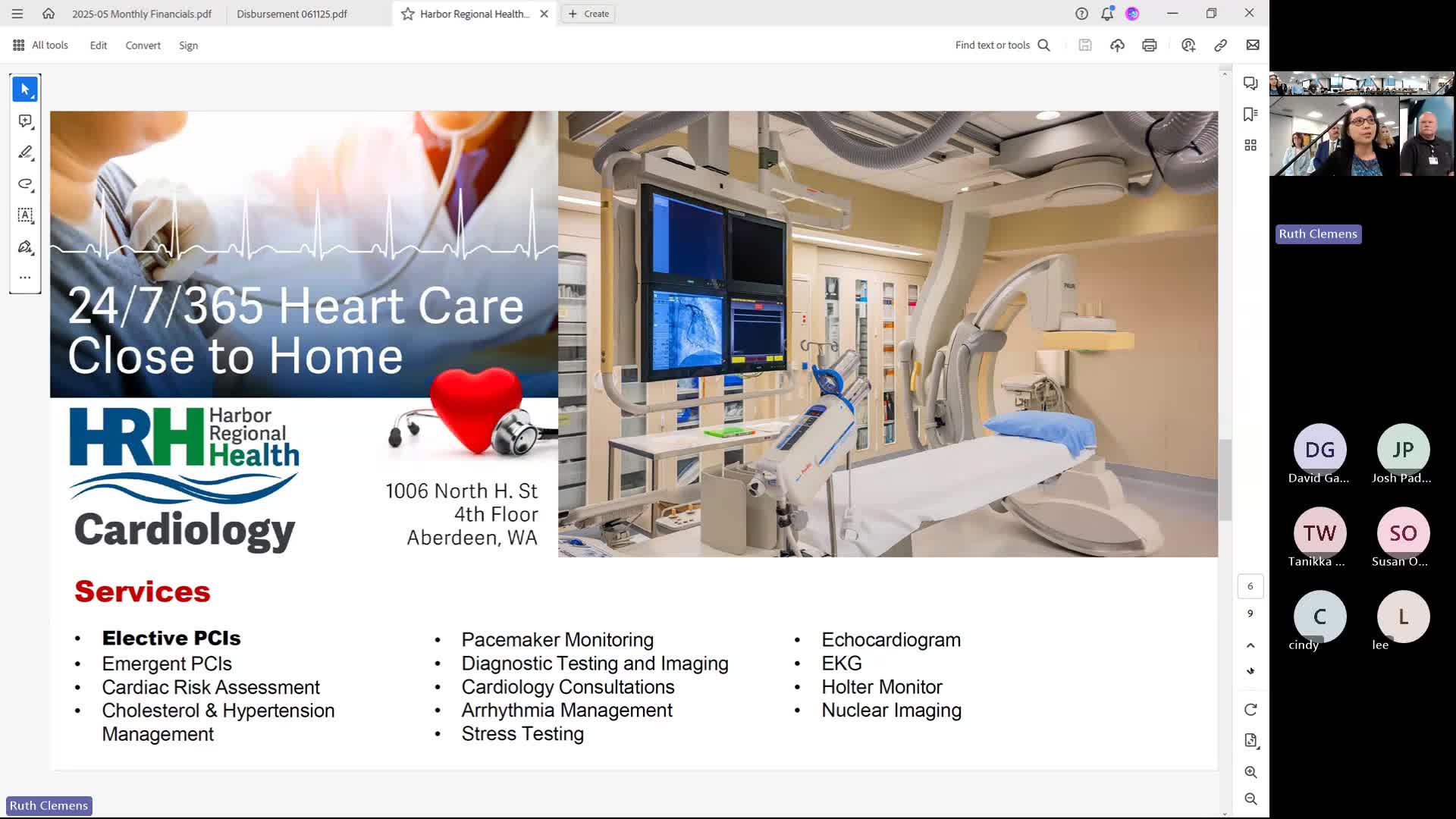Viewport: 1456px width, 819px height.
Task: Rotate the page view clockwise
Action: point(1250,710)
